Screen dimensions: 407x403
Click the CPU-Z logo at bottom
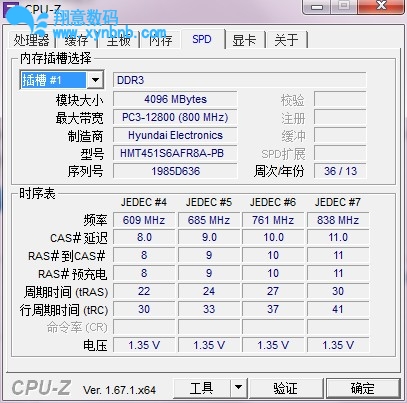(41, 388)
